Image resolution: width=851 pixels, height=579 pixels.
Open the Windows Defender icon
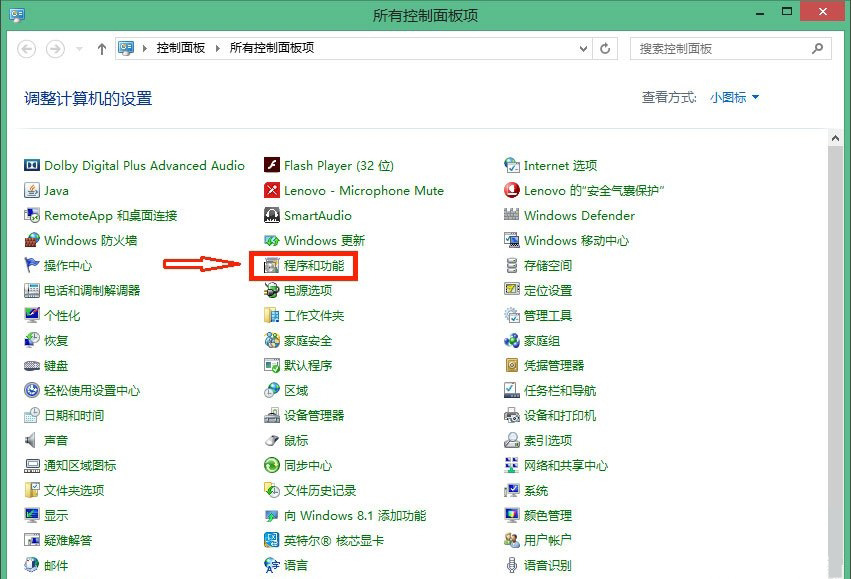[x=512, y=215]
